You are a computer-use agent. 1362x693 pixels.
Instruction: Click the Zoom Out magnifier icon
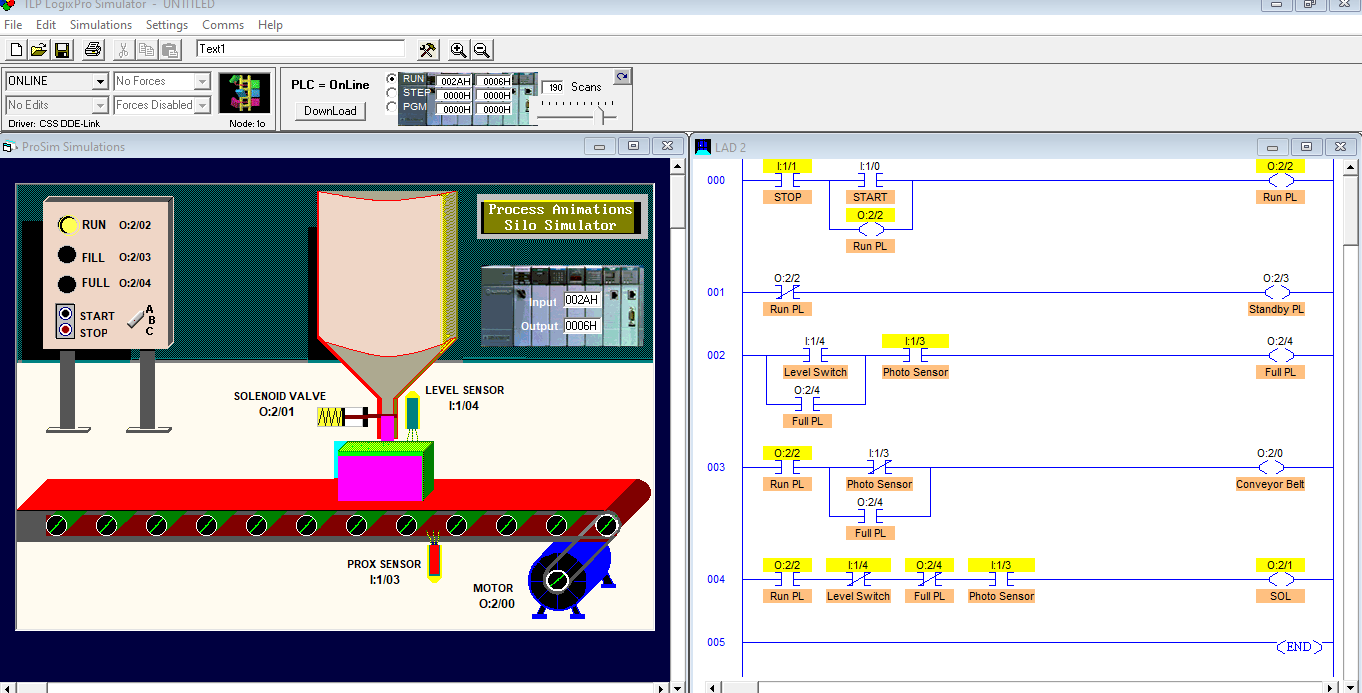(481, 49)
